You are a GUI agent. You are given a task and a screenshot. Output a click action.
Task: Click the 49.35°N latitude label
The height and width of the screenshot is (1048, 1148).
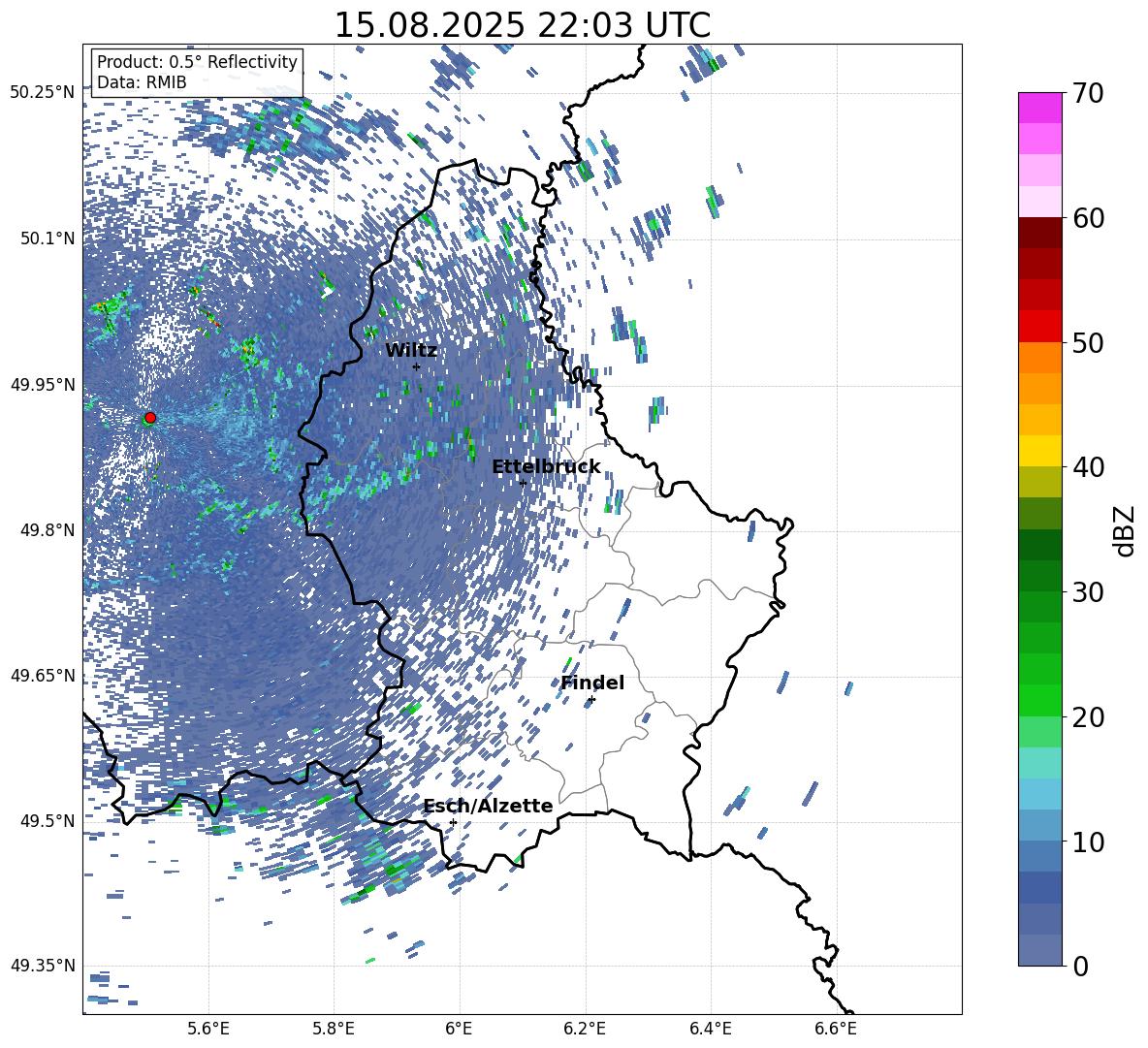[x=43, y=966]
